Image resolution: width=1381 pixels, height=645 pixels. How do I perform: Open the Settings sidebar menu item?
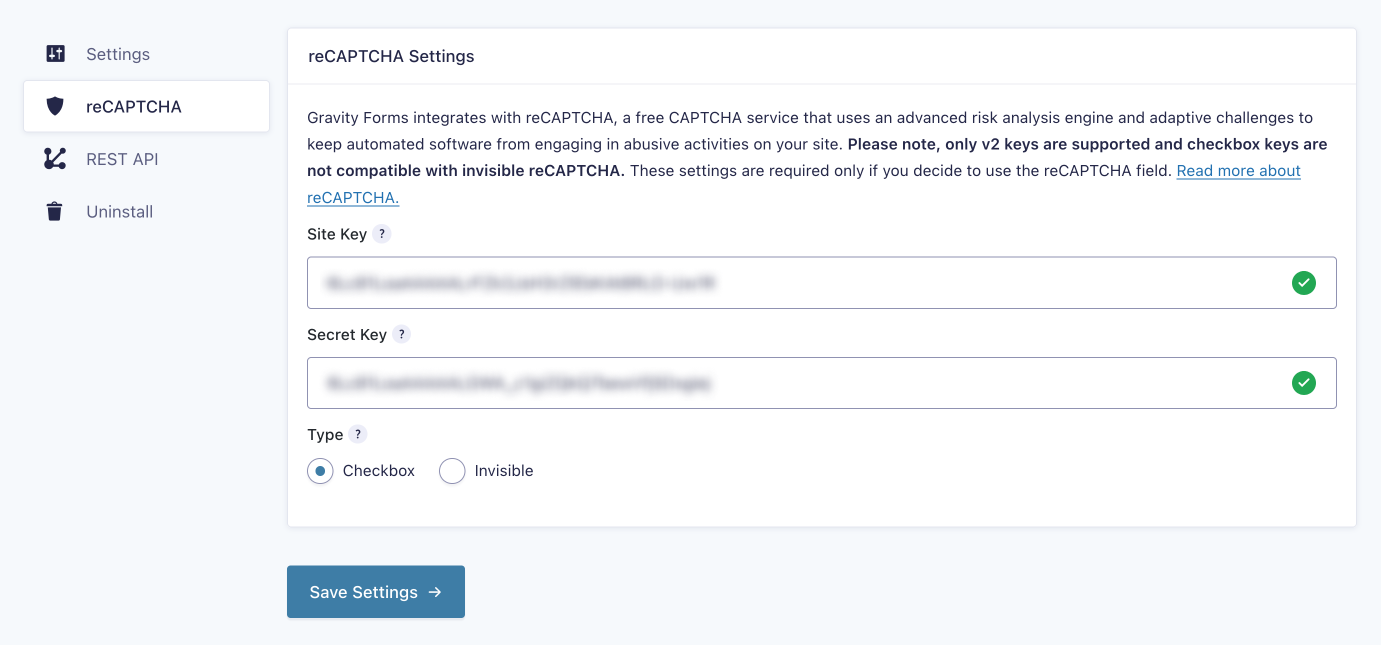[118, 54]
